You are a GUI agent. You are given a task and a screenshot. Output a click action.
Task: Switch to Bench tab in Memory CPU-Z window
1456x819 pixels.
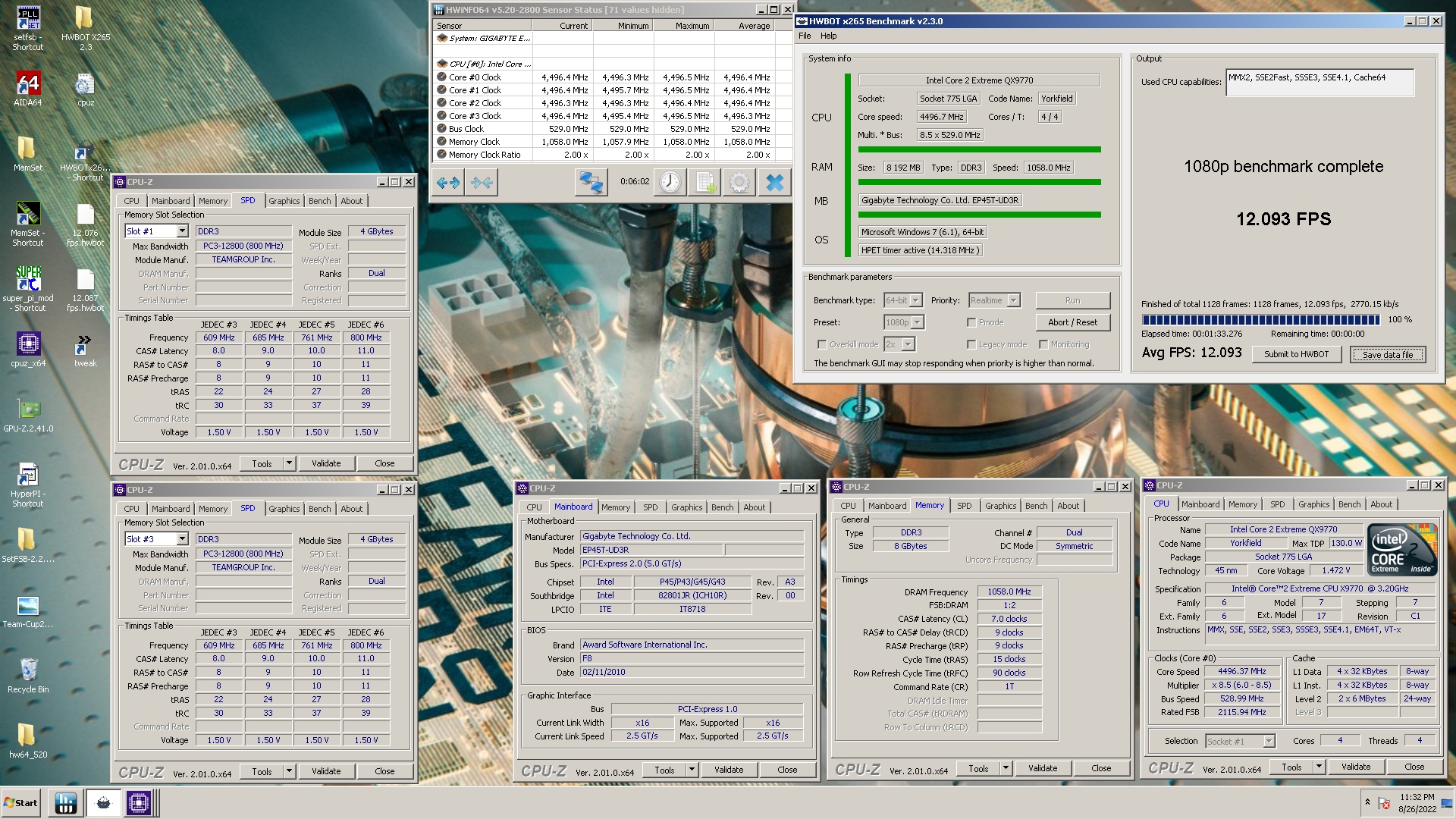coord(1036,506)
